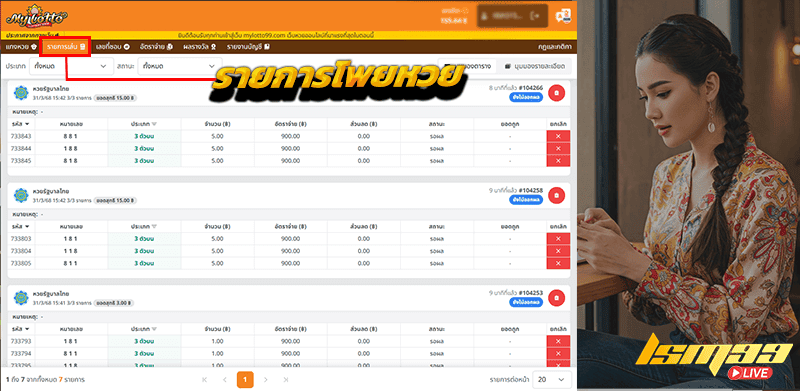Screen dimensions: 800x391
Task: Delete bet slip #104258 with trash button
Action: (x=557, y=196)
